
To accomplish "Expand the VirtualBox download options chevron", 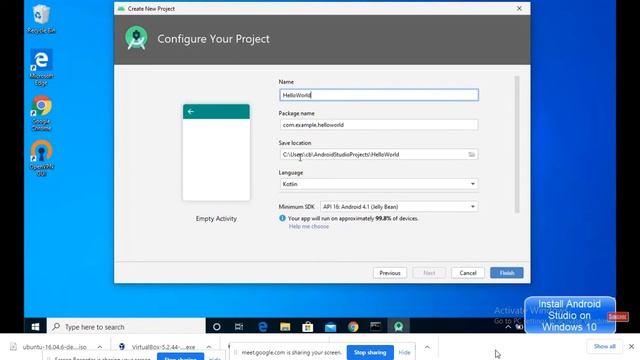I will (x=209, y=347).
